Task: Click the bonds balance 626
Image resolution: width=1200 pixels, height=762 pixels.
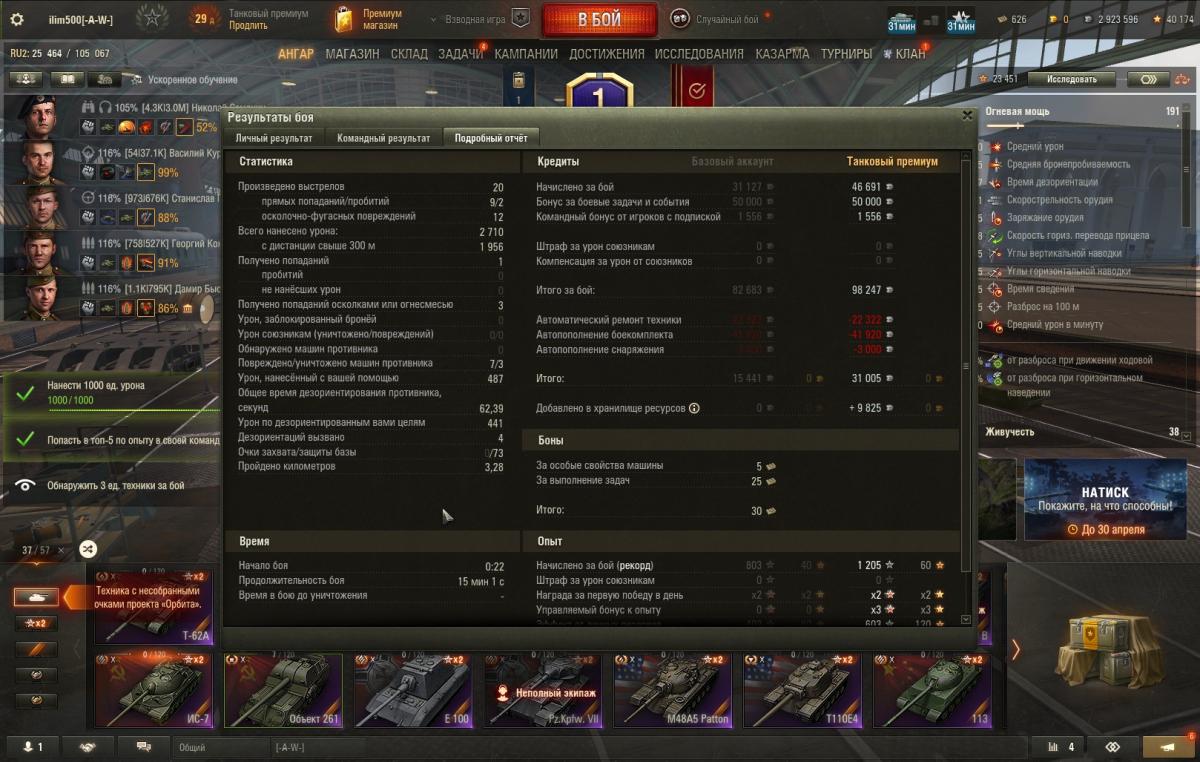Action: [x=1011, y=19]
